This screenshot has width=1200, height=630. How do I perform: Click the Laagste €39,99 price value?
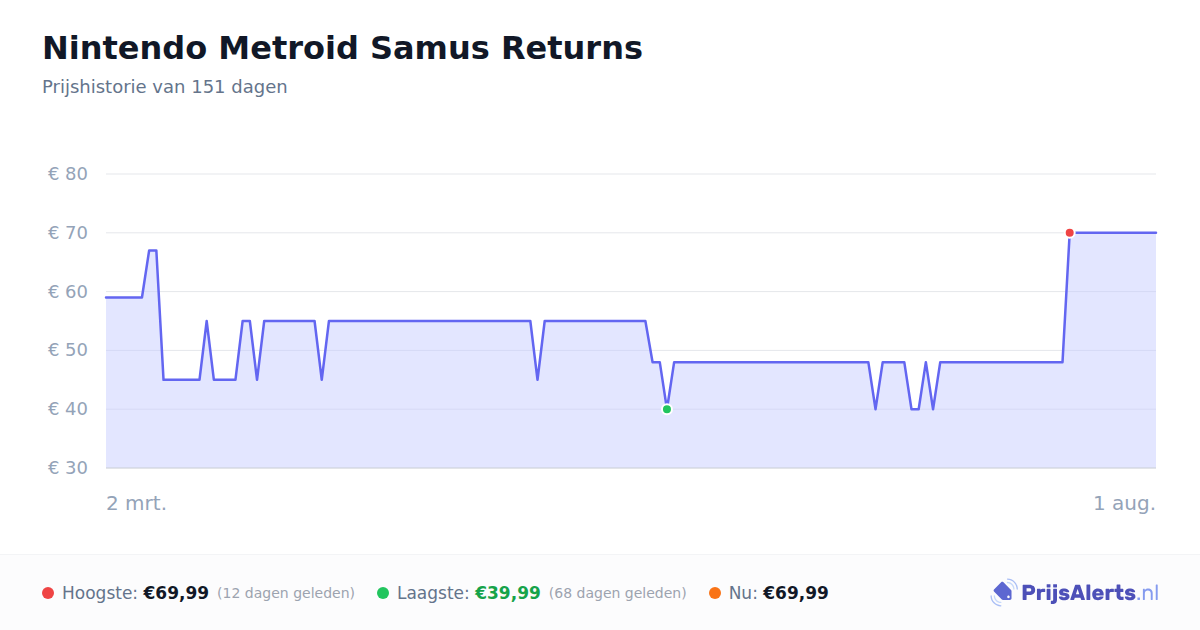click(x=508, y=593)
